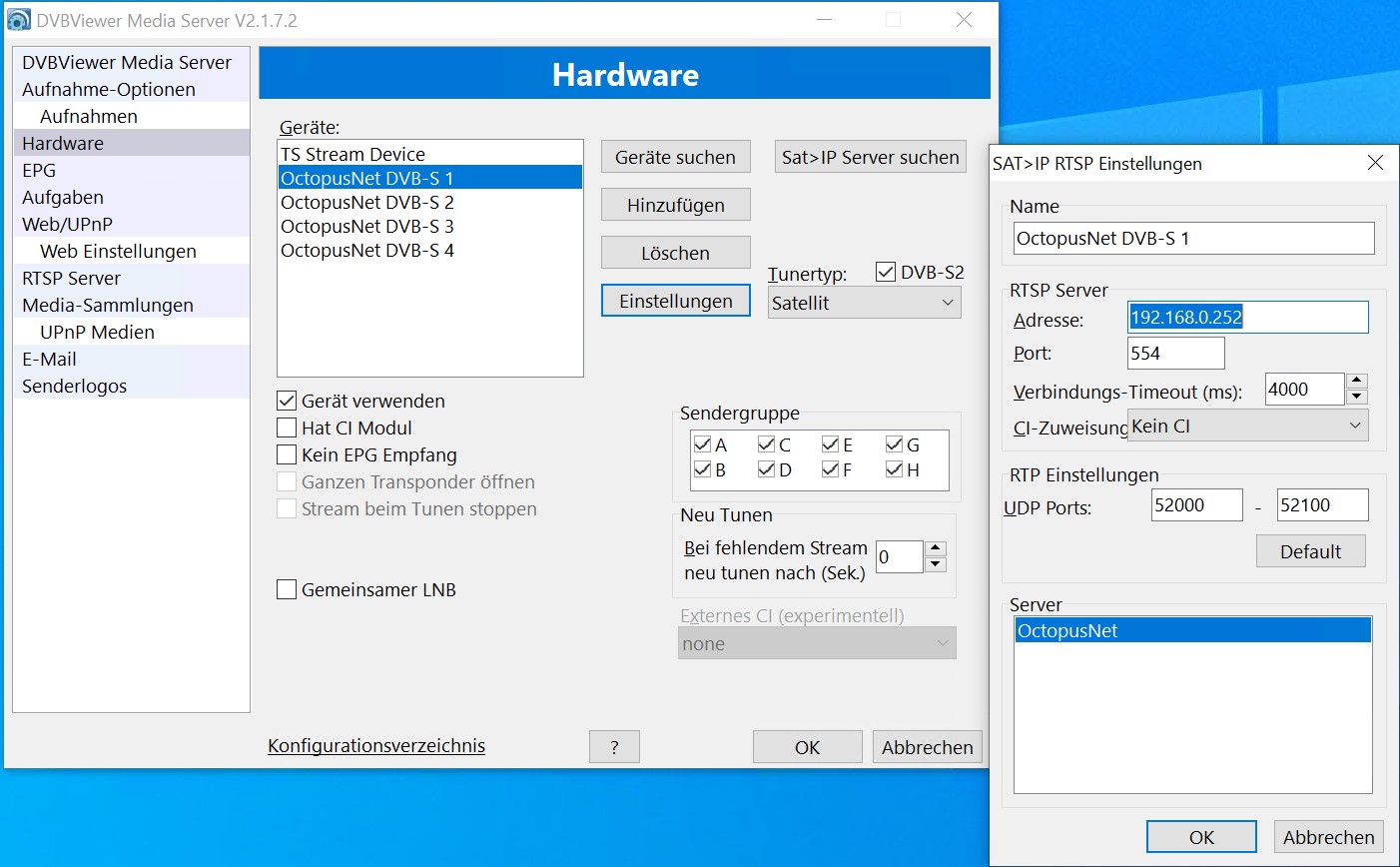Click the Einstellungen button
The height and width of the screenshot is (867, 1400).
(x=676, y=301)
